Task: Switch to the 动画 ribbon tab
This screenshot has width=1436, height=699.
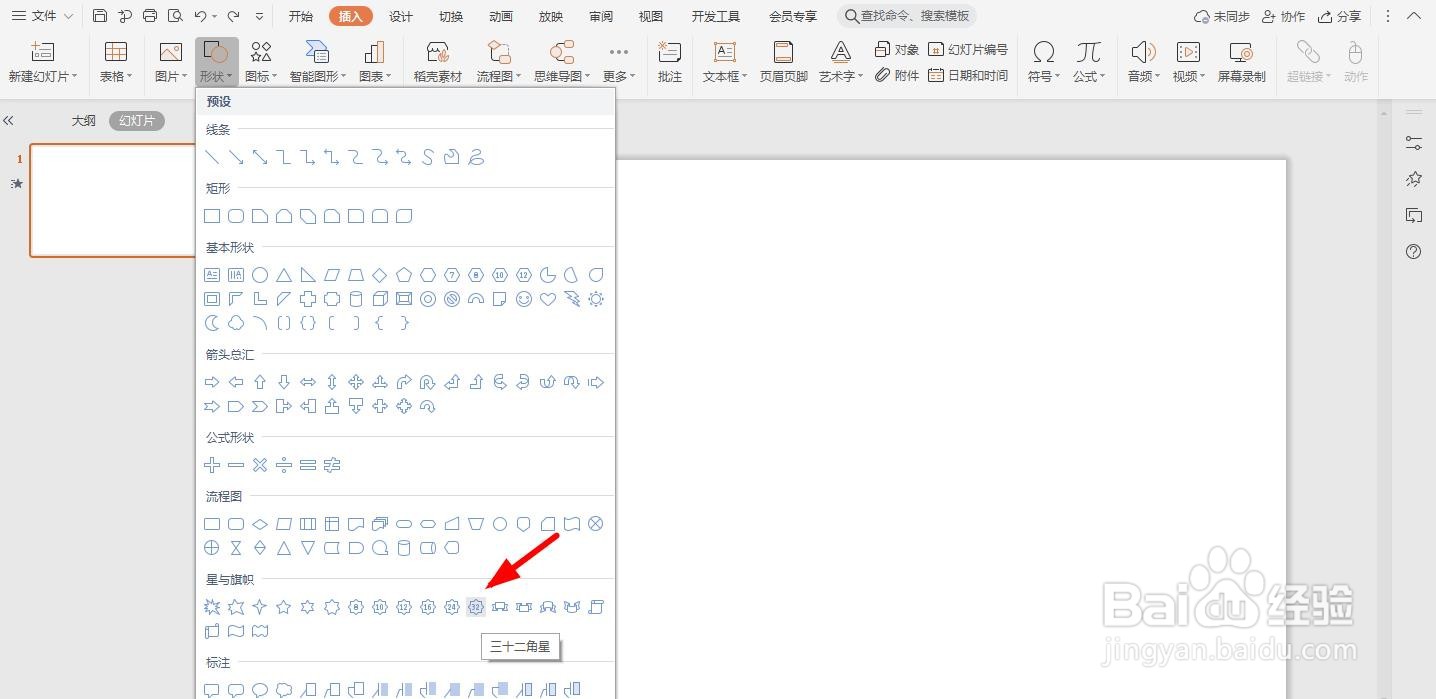Action: point(501,16)
